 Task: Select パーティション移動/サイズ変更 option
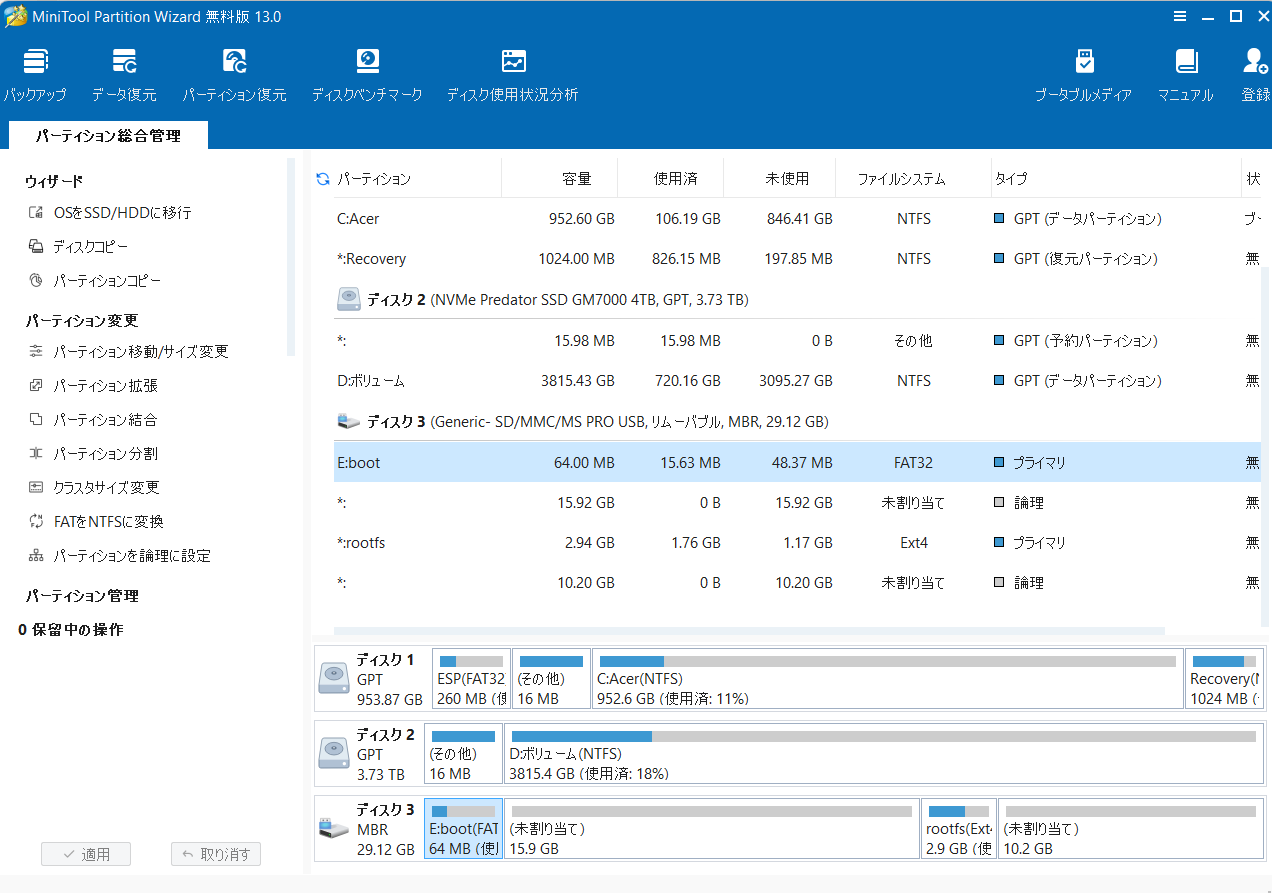pos(140,352)
